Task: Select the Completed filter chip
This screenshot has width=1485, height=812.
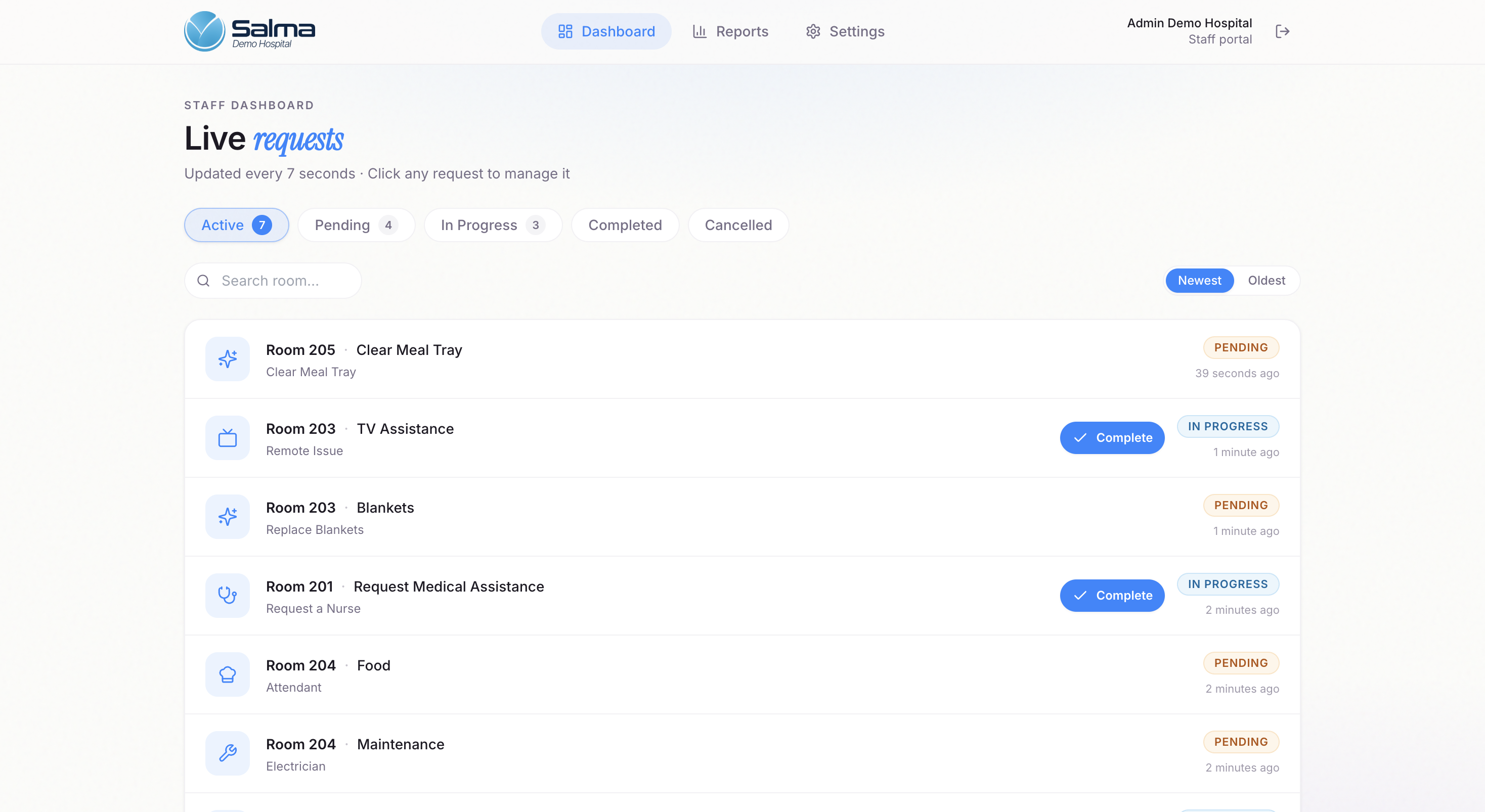Action: click(625, 225)
